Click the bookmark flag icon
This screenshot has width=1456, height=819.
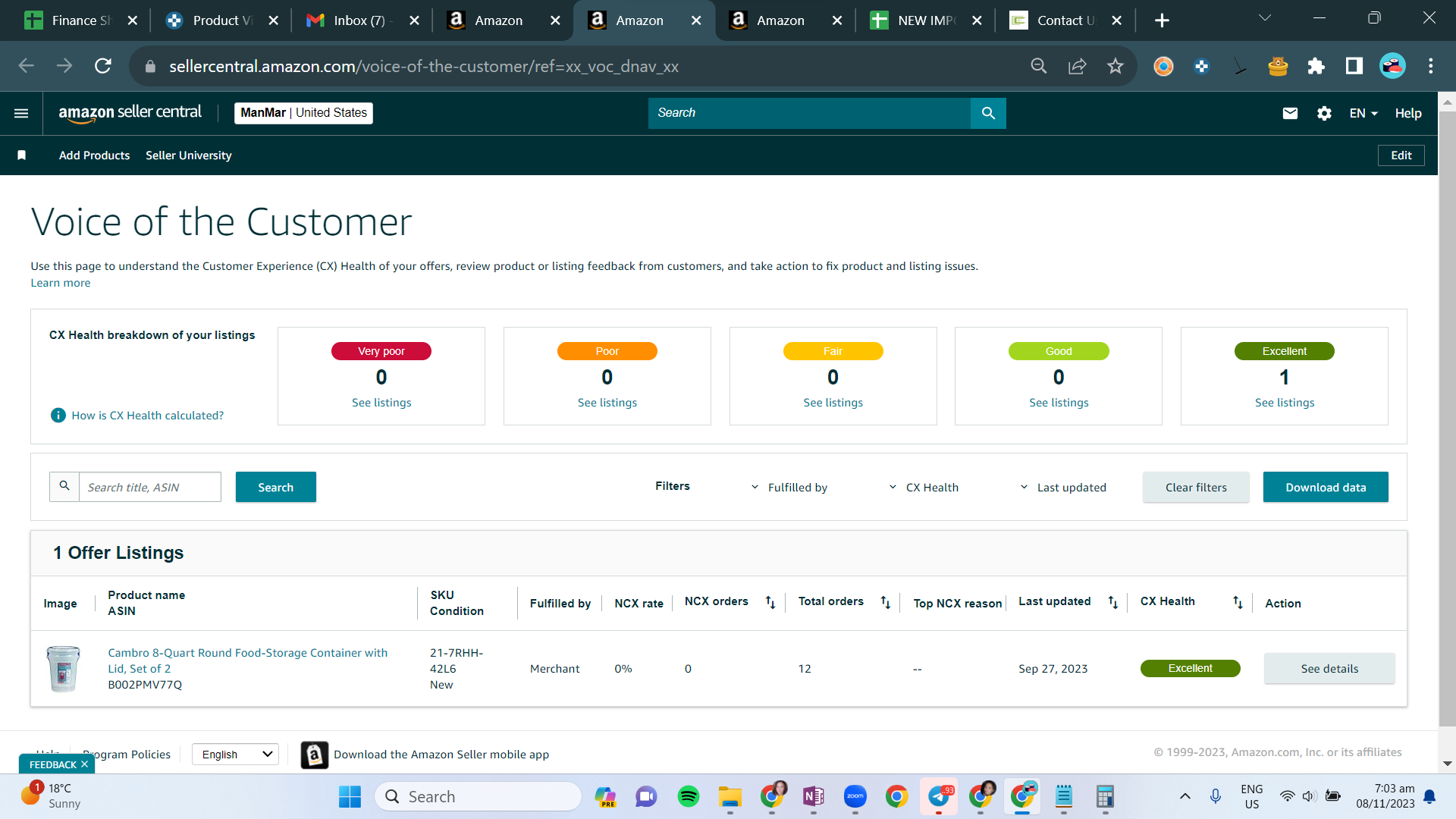click(22, 155)
